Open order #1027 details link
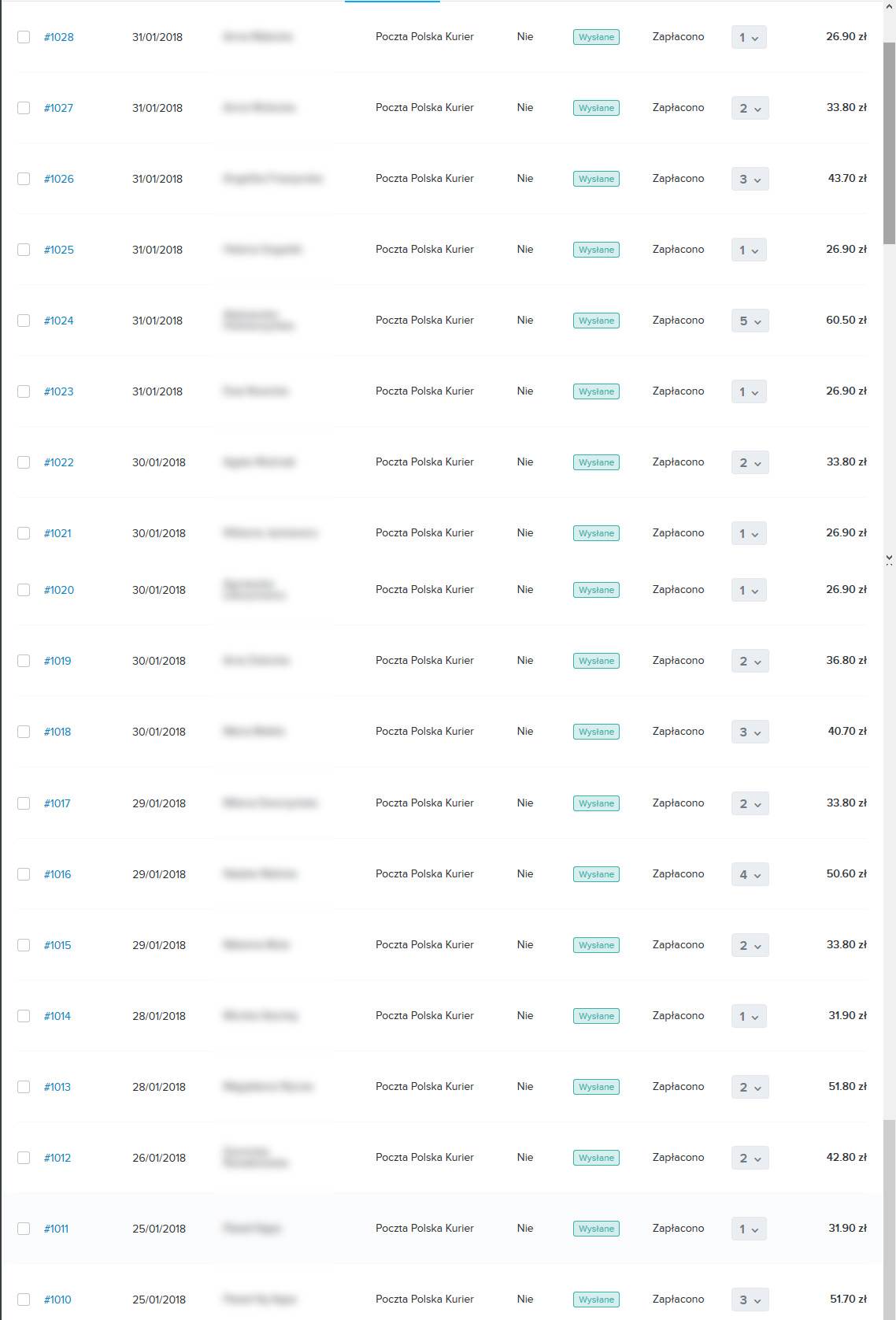Viewport: 896px width, 1320px height. click(x=58, y=108)
